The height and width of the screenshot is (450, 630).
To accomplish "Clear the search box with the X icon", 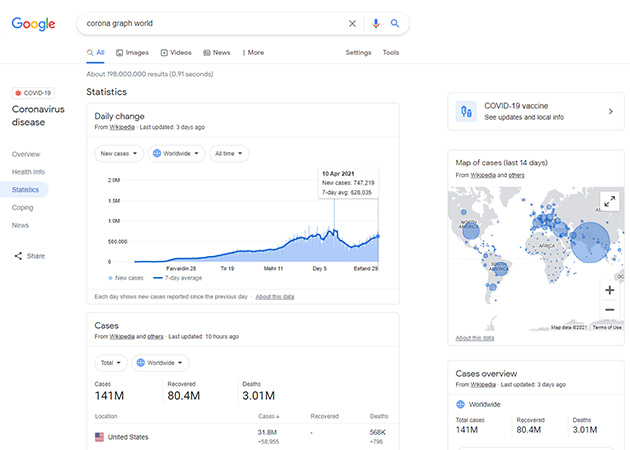I will [x=352, y=24].
